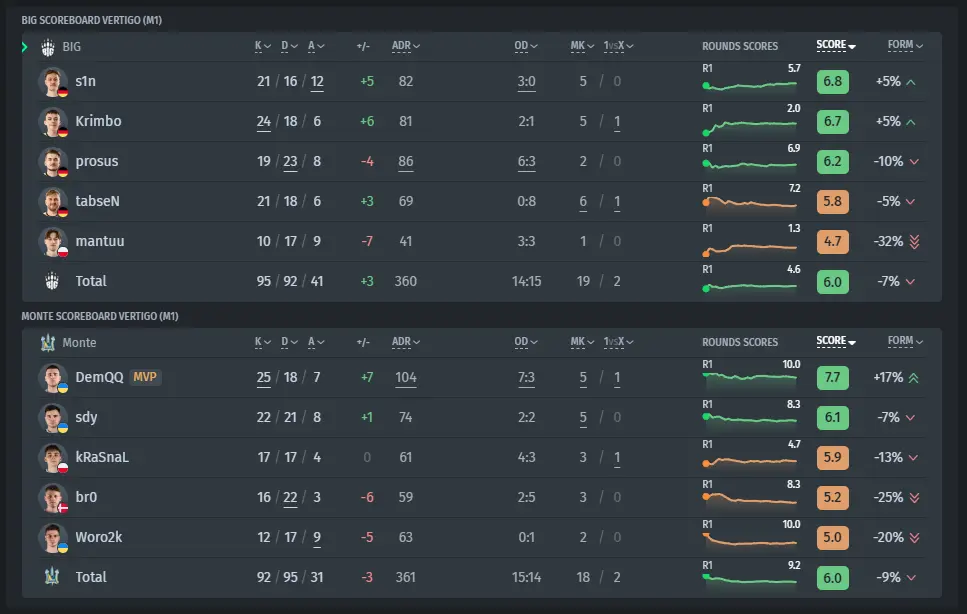Image resolution: width=967 pixels, height=614 pixels.
Task: Open kRaSnaL player avatar
Action: tap(53, 457)
